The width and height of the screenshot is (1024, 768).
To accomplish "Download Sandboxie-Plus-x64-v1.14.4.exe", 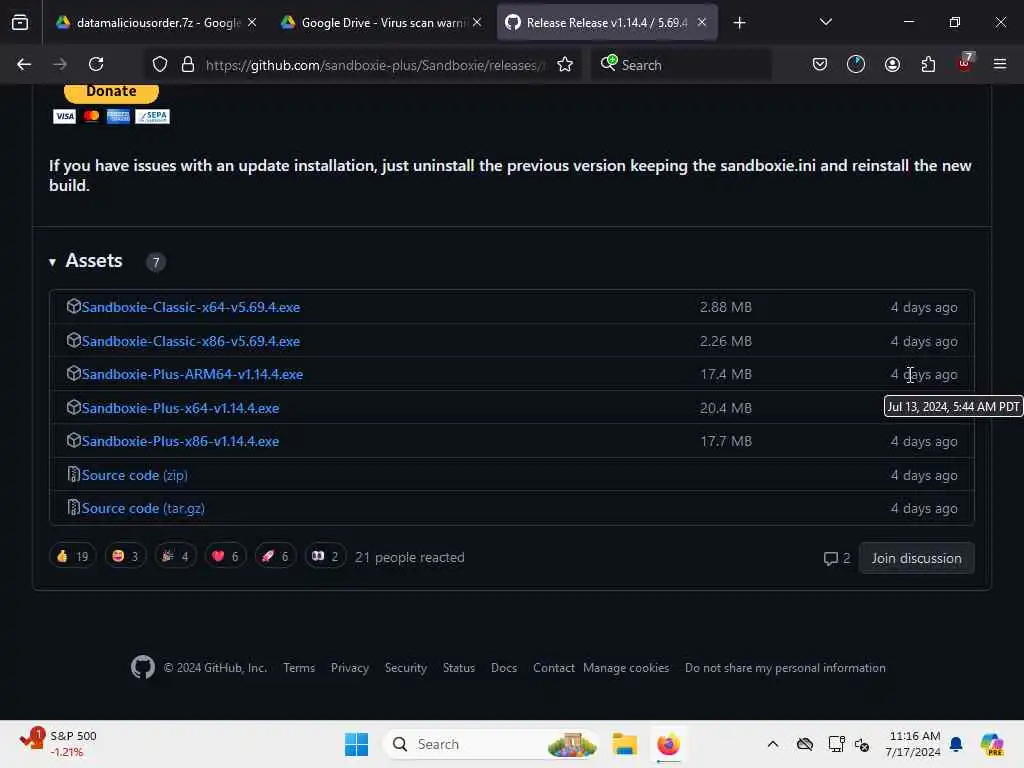I will tap(180, 408).
